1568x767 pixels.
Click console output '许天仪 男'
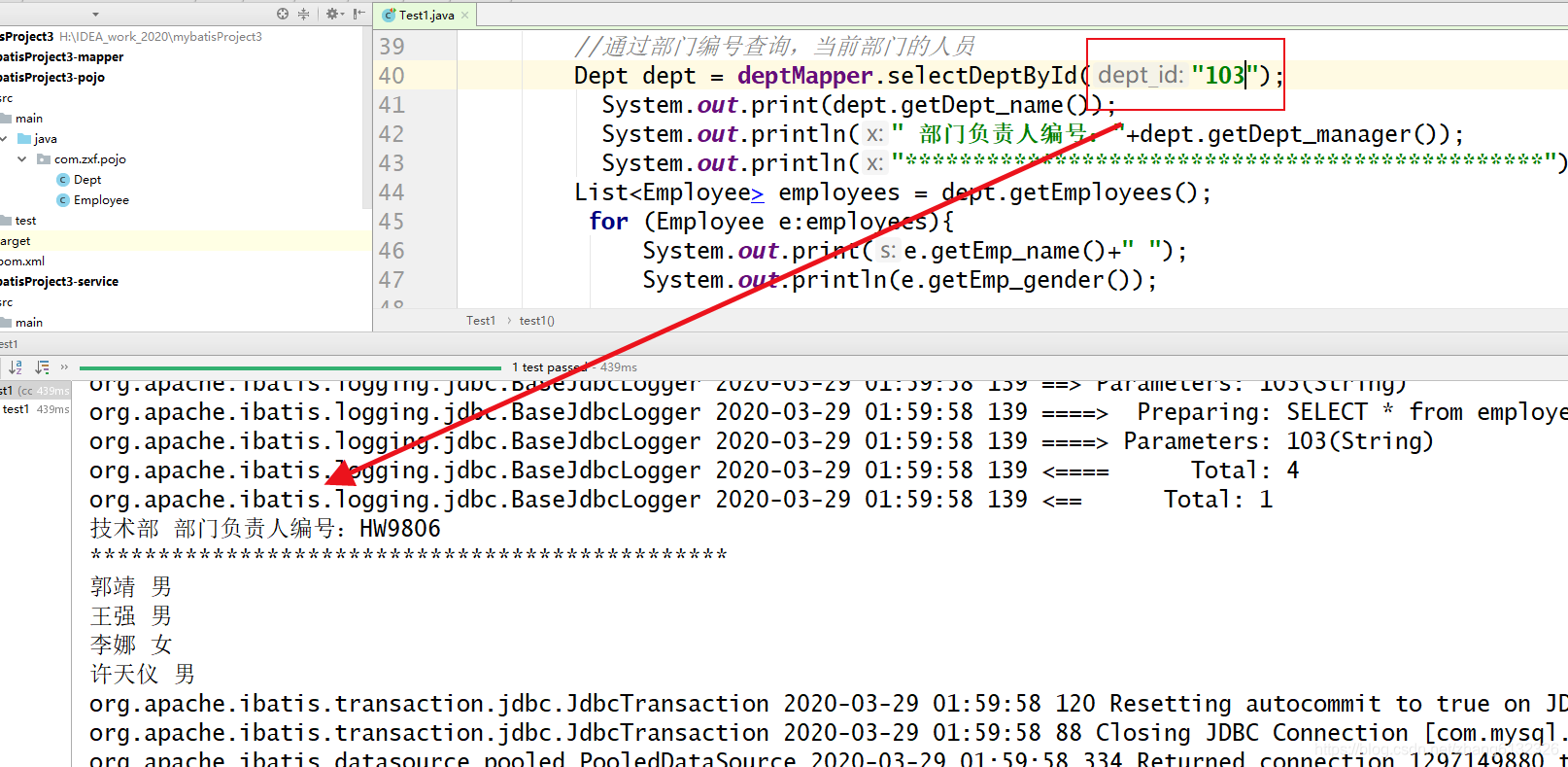[x=143, y=675]
